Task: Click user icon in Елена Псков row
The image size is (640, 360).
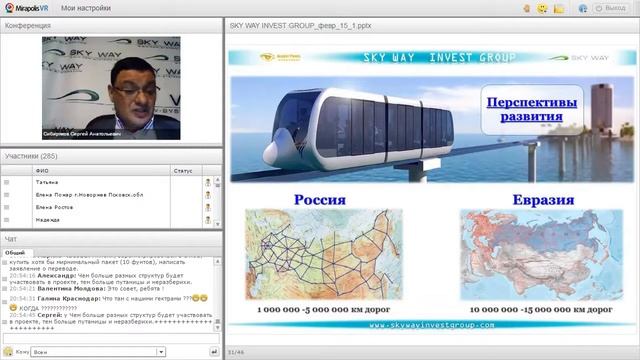Action: pyautogui.click(x=208, y=195)
